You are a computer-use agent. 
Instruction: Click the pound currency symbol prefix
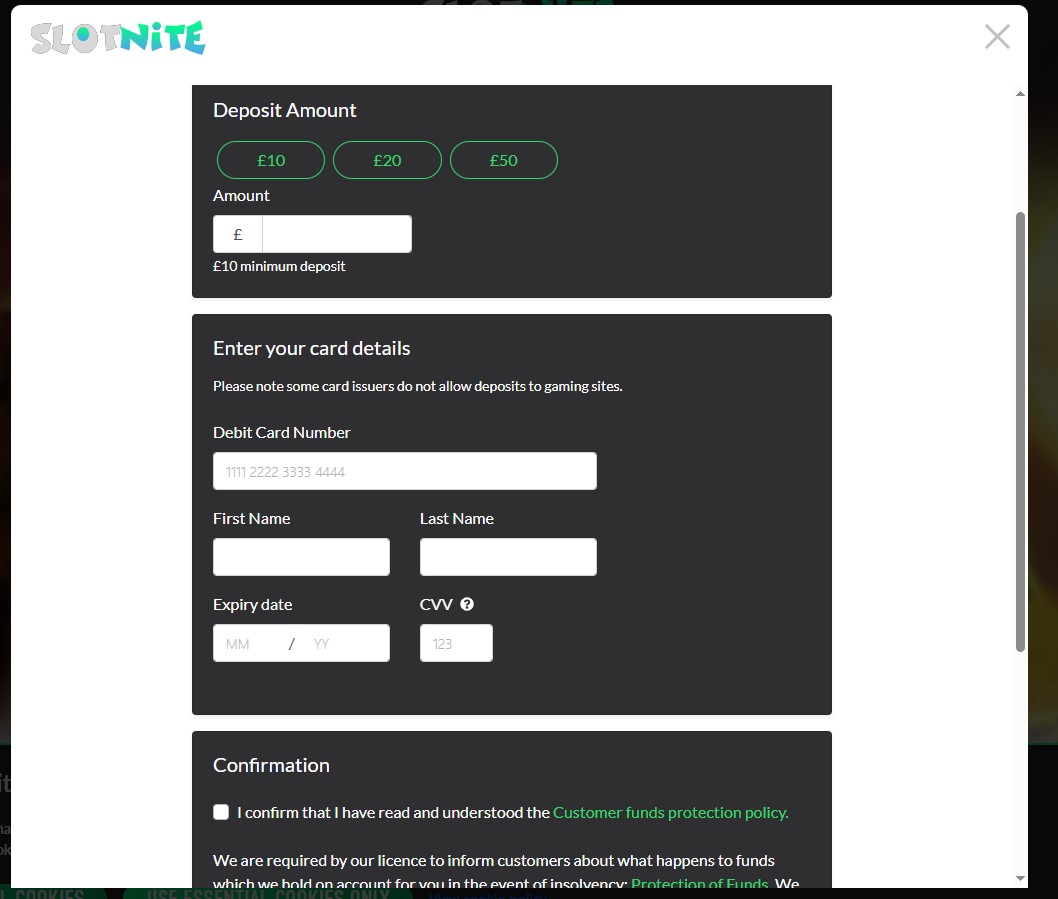pos(238,234)
